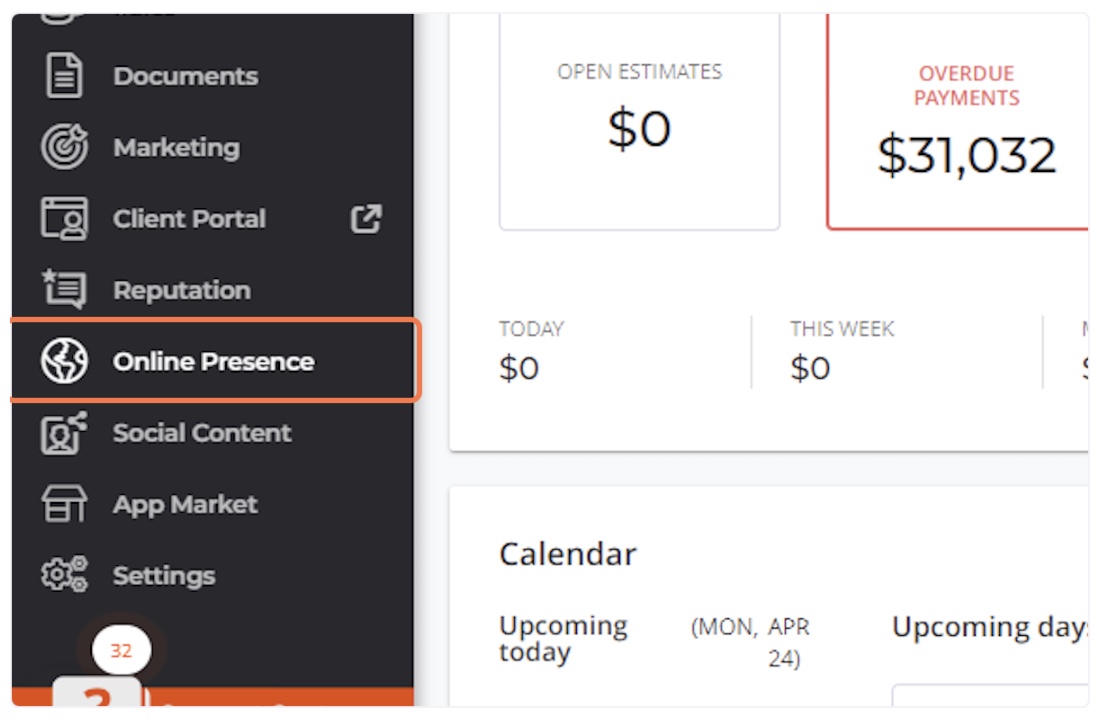Go to the Marketing section

[x=176, y=148]
